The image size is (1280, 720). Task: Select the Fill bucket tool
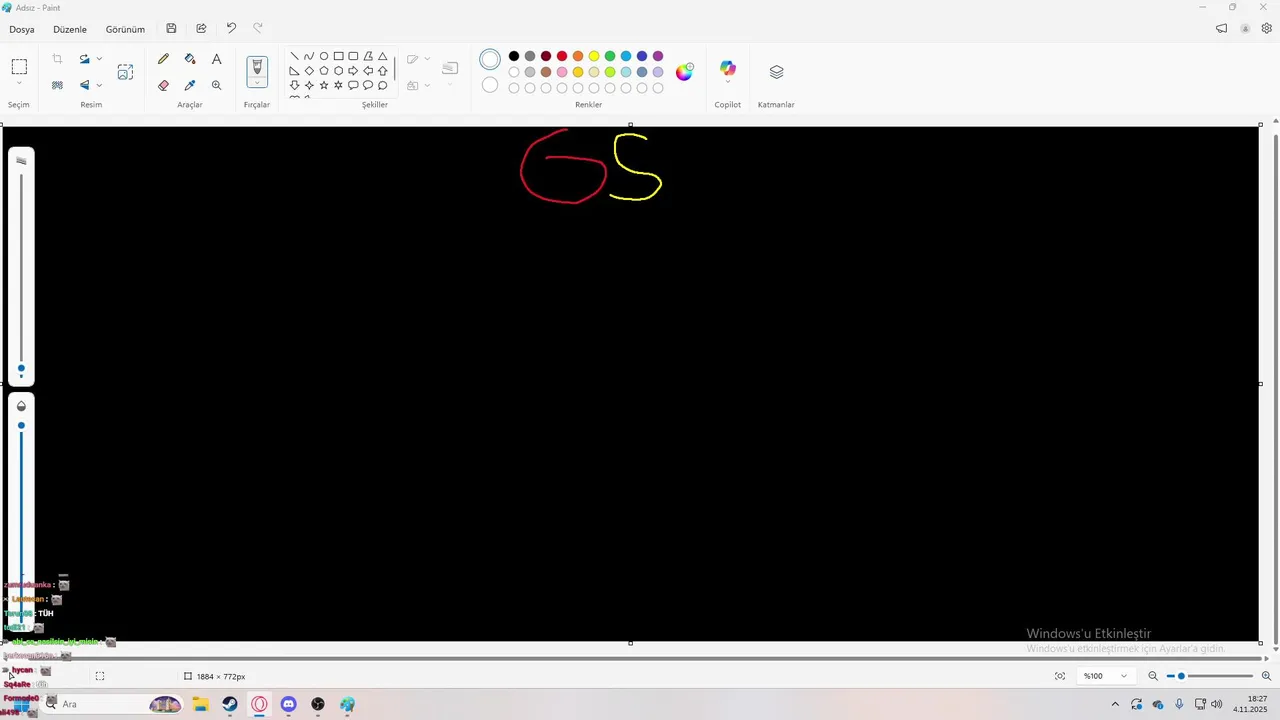[190, 59]
